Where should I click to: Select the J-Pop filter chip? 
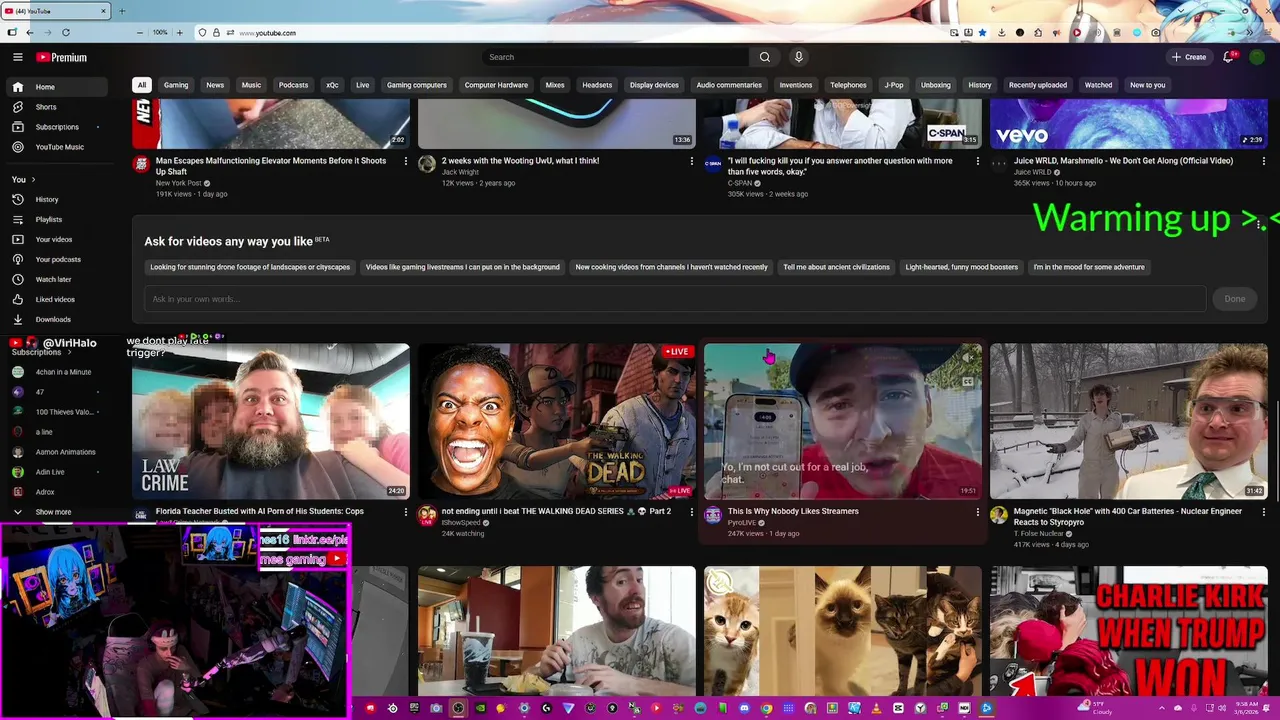pos(894,85)
